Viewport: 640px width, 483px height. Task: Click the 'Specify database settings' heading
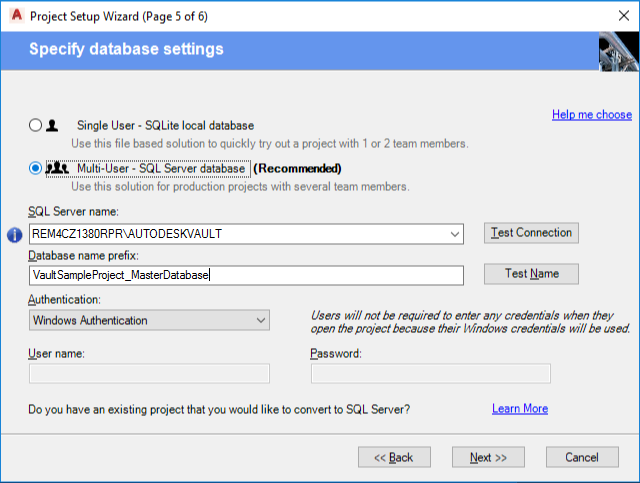126,49
